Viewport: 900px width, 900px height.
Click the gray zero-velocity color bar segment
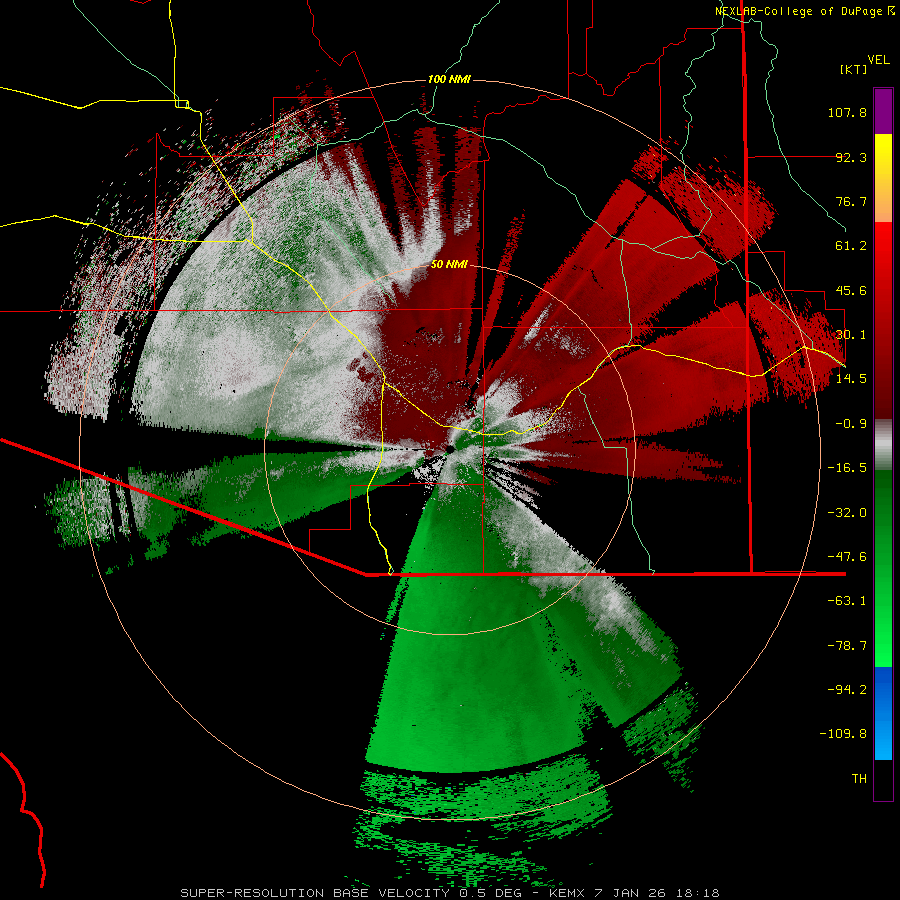click(883, 445)
